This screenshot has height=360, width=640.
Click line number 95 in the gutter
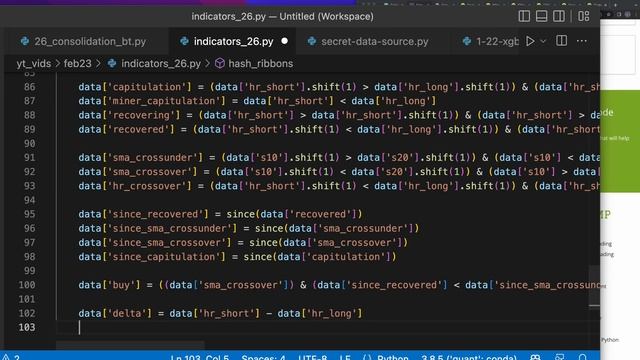click(x=29, y=214)
